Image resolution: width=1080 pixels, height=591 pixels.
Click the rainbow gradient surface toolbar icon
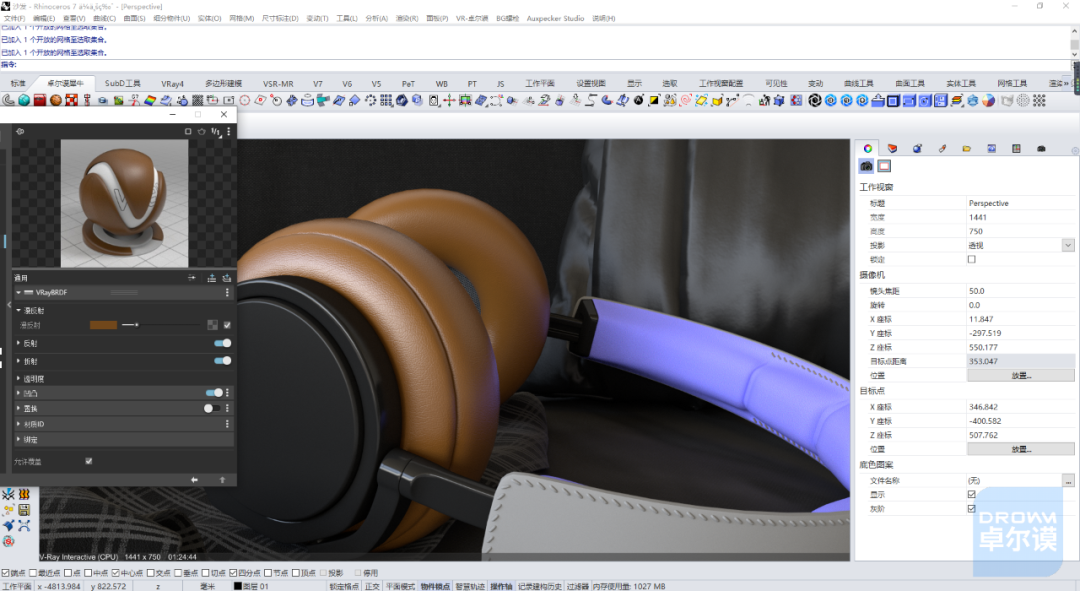150,101
